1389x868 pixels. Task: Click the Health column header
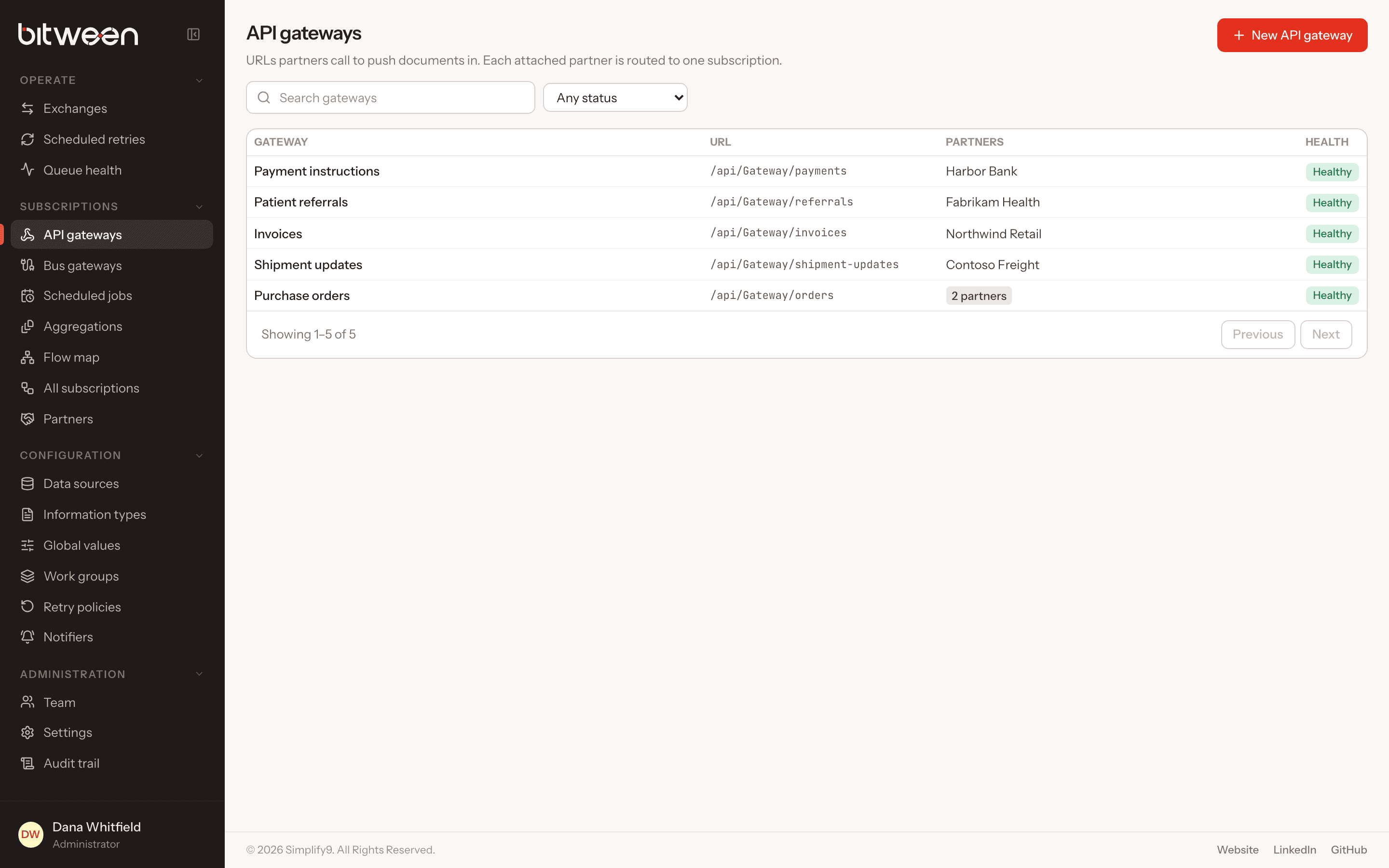click(1326, 142)
